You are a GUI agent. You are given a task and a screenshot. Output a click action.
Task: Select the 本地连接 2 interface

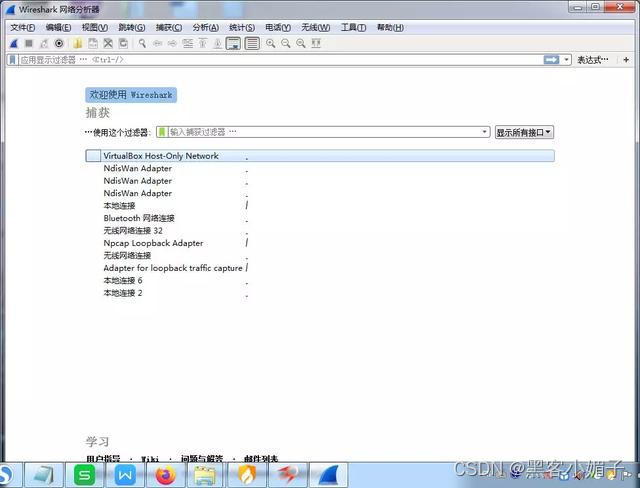[x=123, y=293]
